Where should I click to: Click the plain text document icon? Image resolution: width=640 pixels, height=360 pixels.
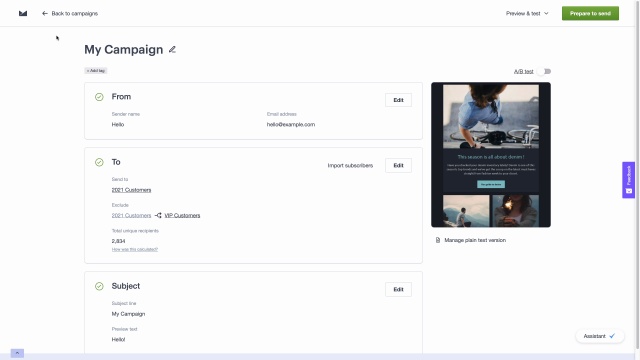coord(438,240)
